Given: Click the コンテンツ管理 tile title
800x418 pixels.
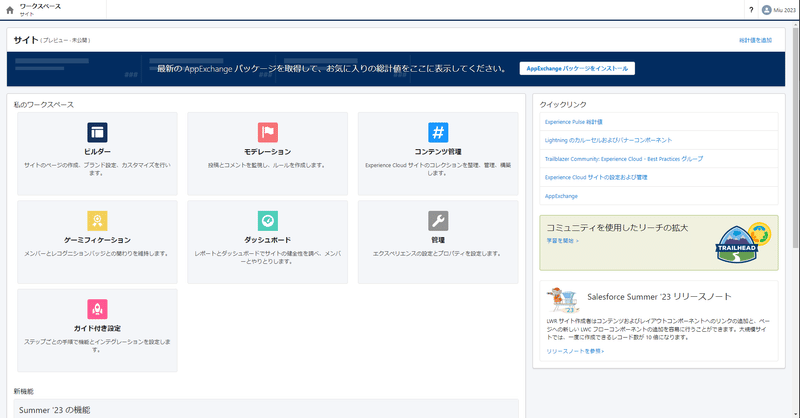Looking at the screenshot, I should (x=438, y=152).
